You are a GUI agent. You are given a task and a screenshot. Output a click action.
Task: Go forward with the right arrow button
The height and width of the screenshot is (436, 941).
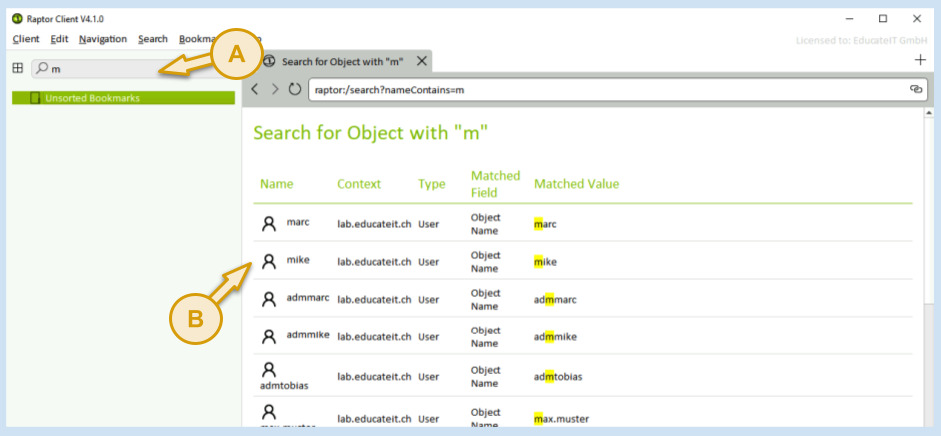tap(274, 89)
